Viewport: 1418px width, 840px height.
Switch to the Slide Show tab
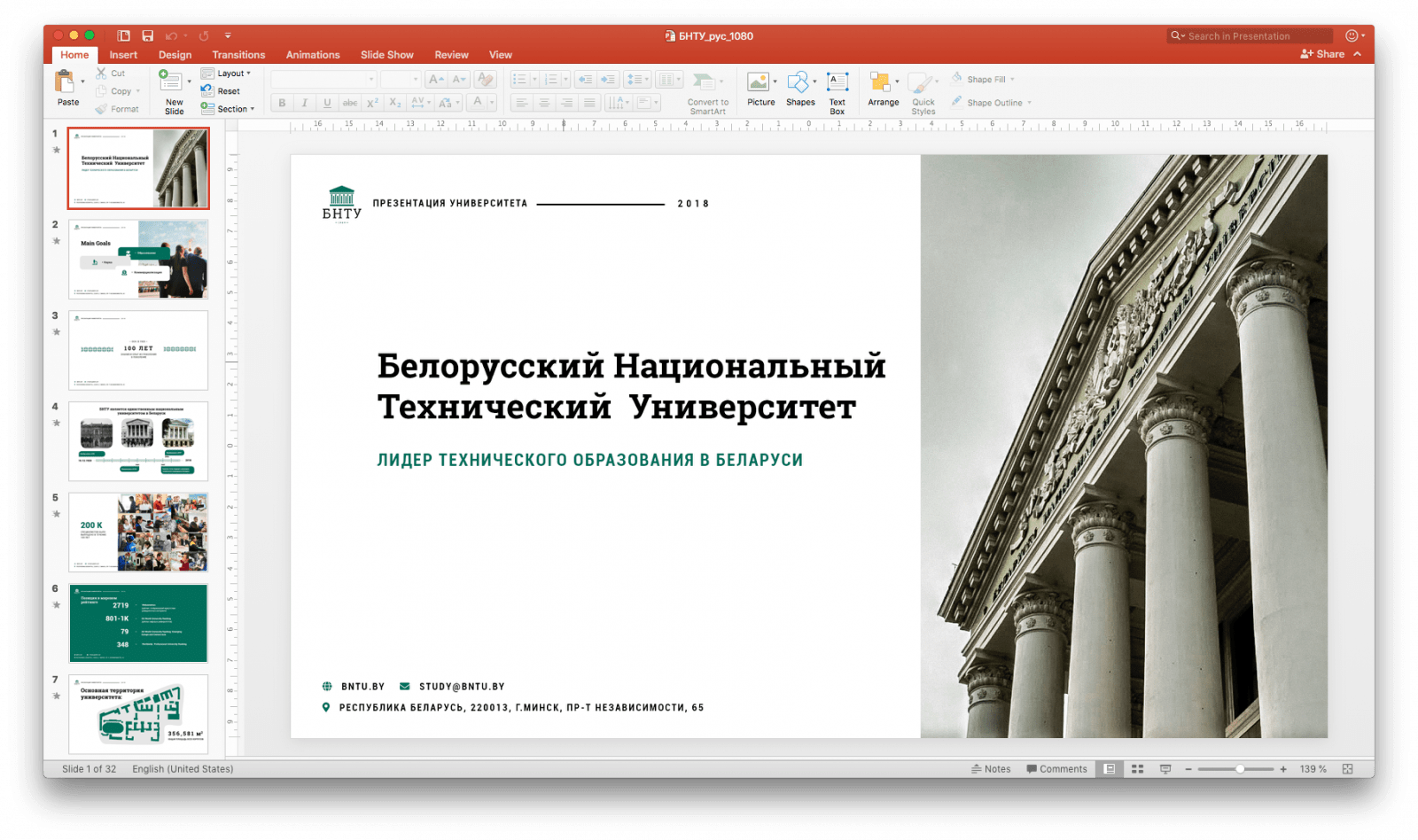[386, 55]
